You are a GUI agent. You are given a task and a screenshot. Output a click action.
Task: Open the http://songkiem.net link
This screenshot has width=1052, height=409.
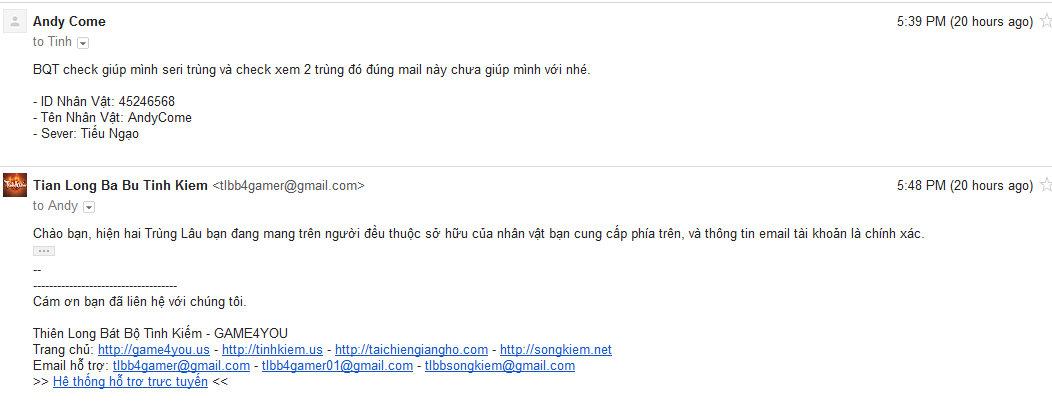tap(556, 349)
